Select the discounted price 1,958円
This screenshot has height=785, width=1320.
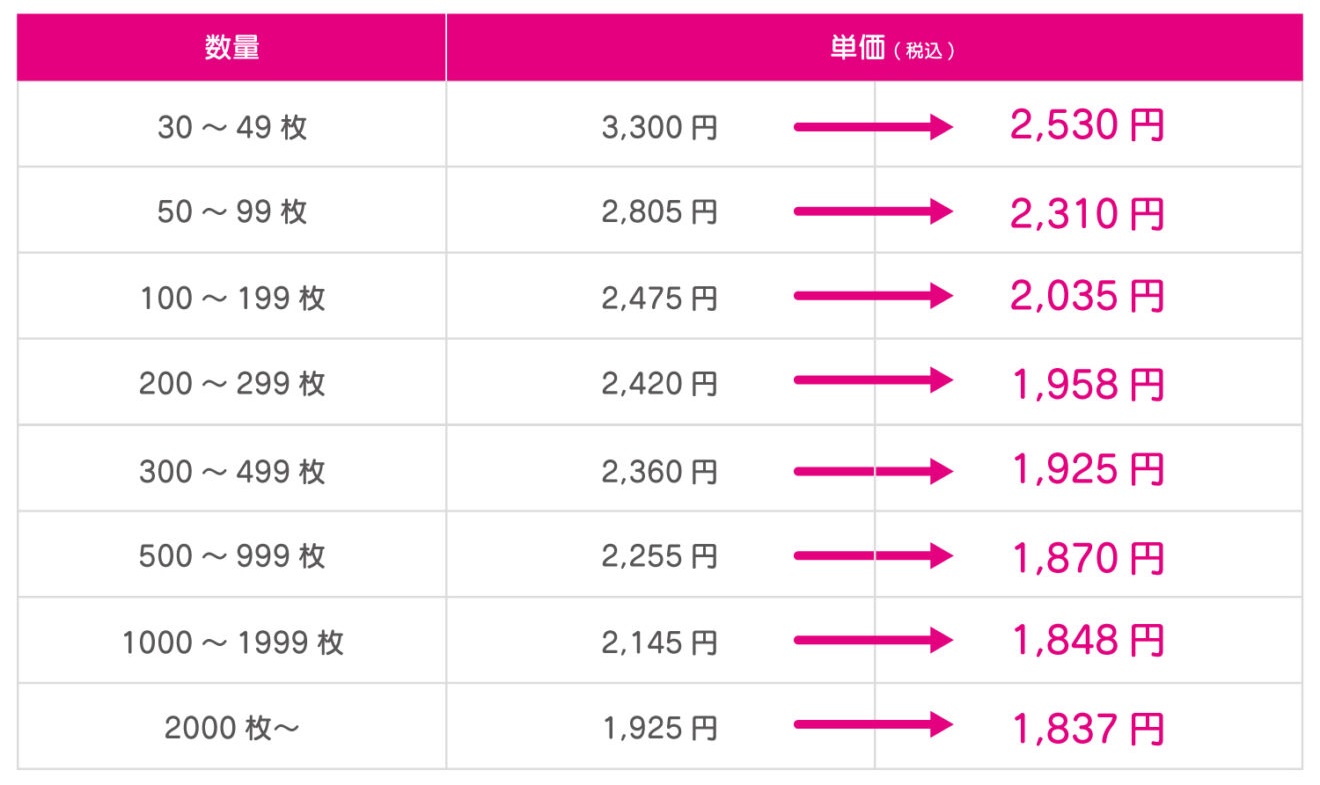point(1087,383)
